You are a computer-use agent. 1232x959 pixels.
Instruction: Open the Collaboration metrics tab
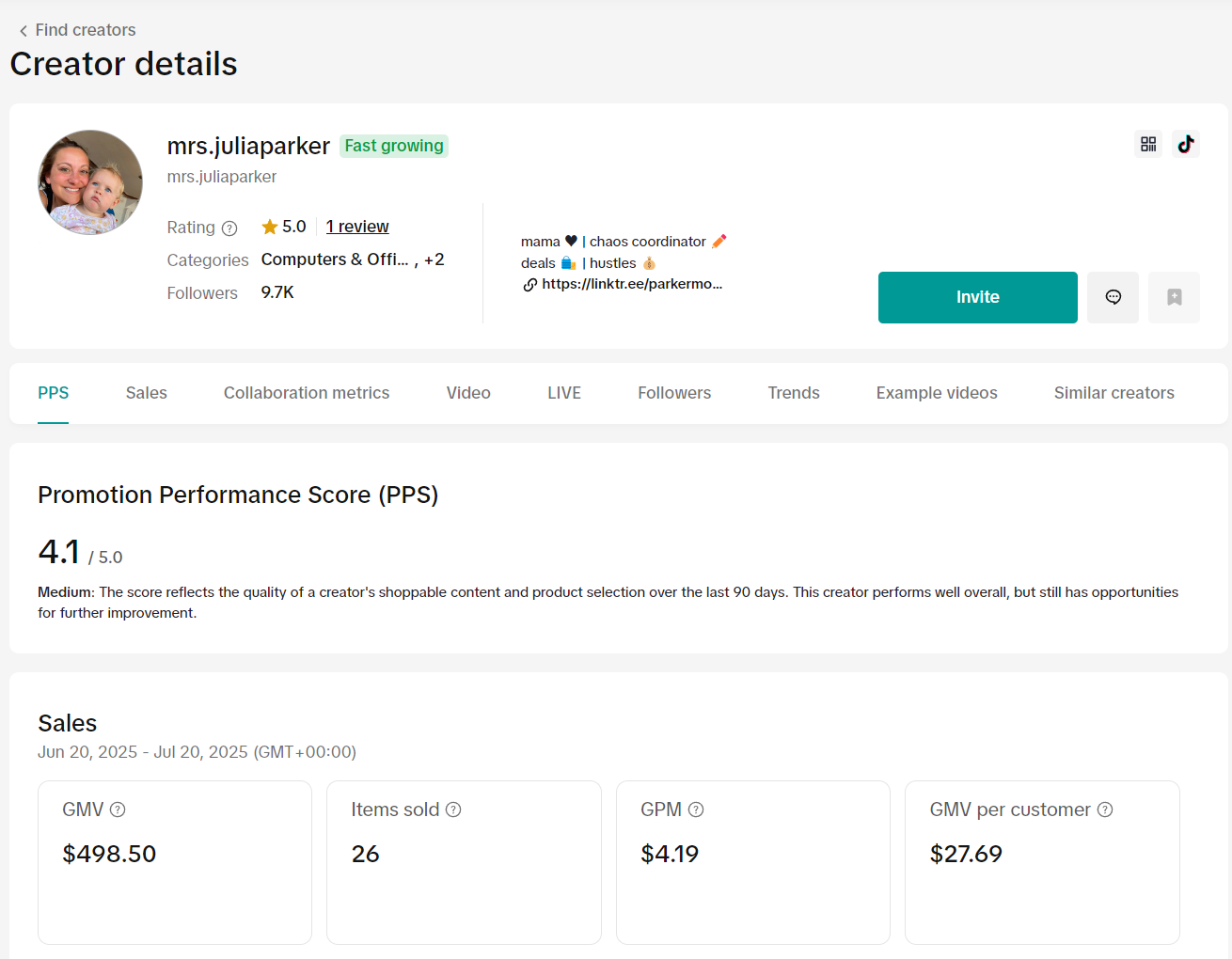(x=307, y=393)
